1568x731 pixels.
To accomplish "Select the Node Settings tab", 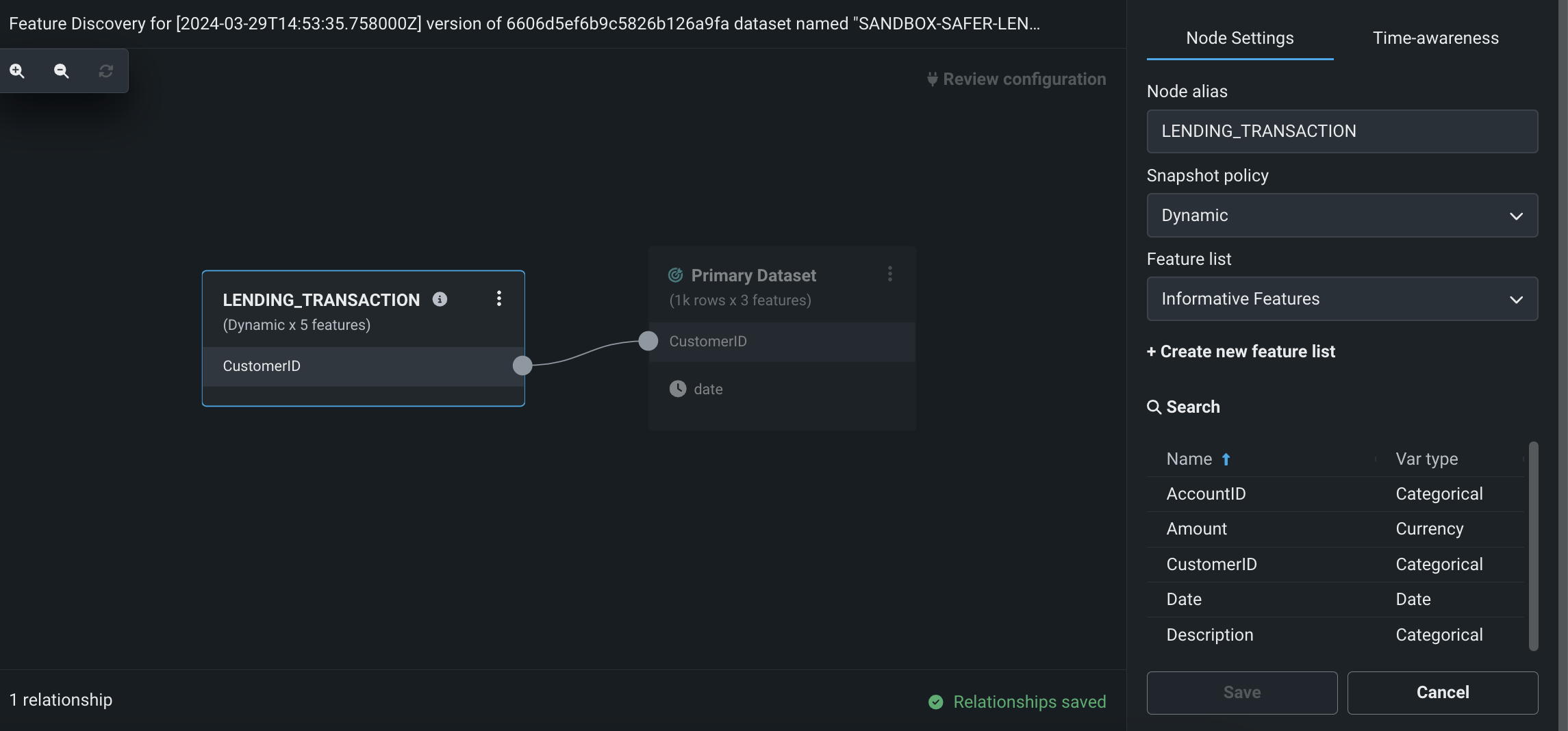I will pyautogui.click(x=1239, y=38).
